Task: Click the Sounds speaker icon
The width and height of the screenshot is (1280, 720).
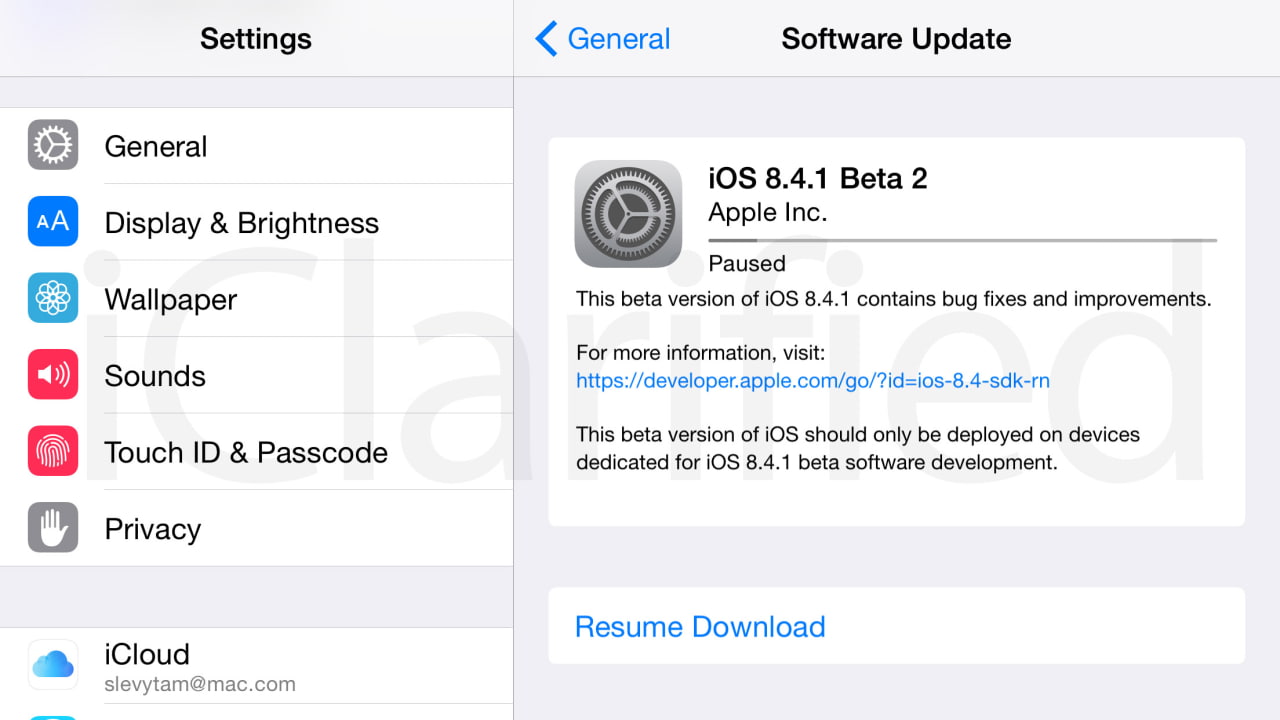Action: coord(53,375)
